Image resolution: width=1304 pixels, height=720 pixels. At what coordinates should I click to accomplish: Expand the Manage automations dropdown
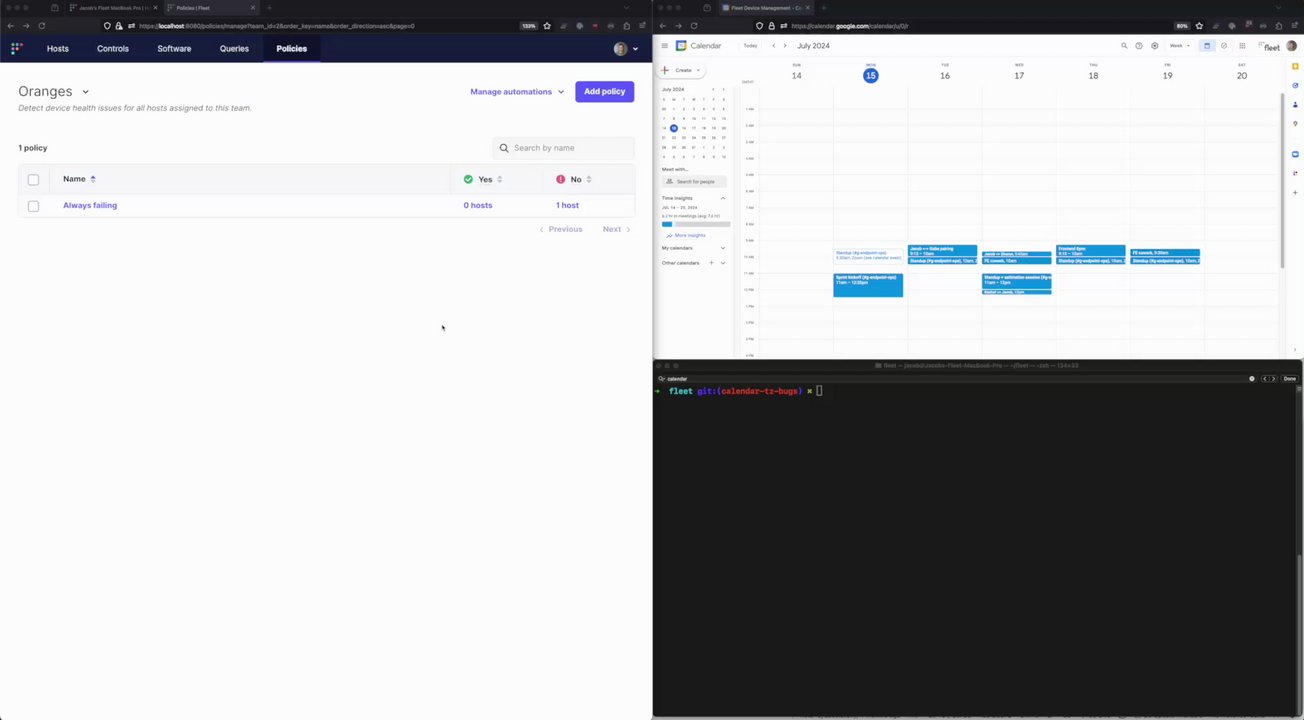click(x=517, y=92)
